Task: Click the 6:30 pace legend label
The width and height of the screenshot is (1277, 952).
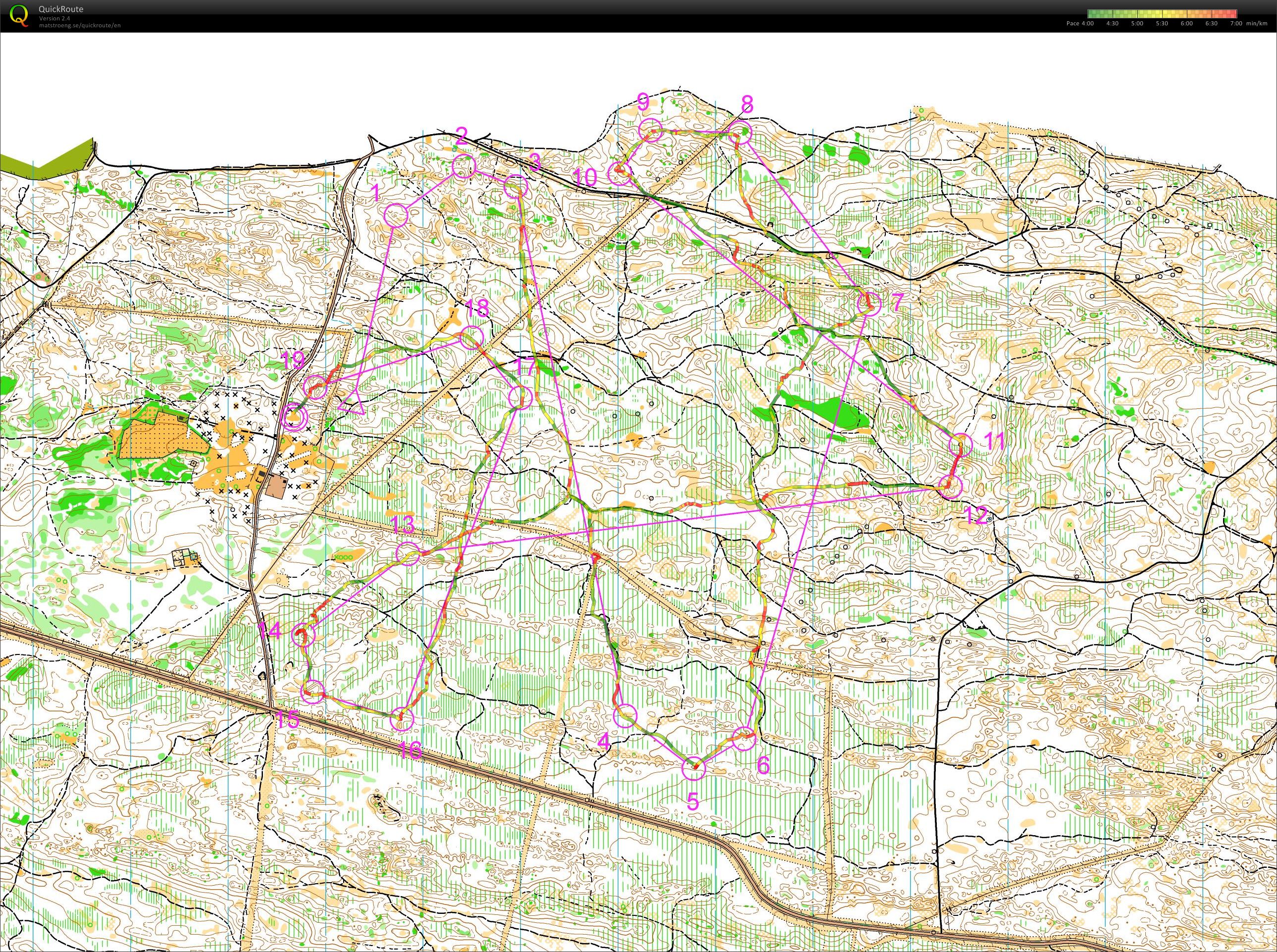Action: pos(1211,24)
